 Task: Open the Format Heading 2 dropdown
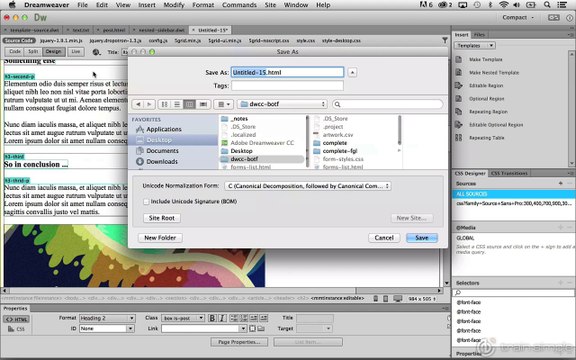coord(107,318)
